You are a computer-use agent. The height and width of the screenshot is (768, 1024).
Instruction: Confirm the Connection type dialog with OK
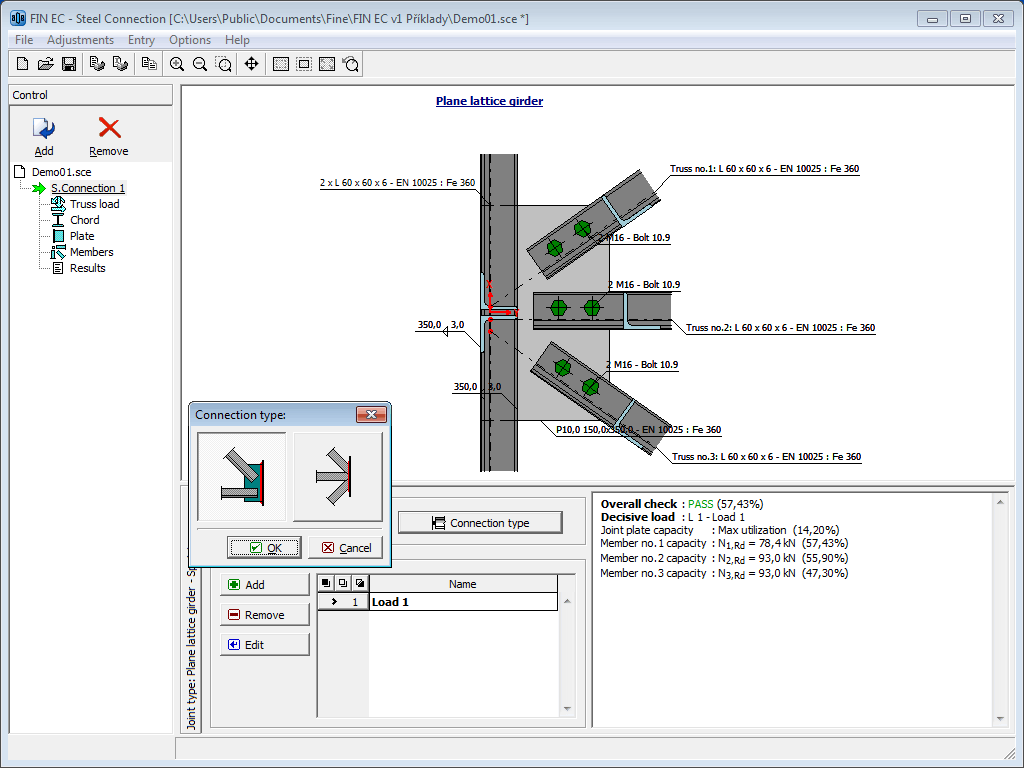[x=264, y=548]
